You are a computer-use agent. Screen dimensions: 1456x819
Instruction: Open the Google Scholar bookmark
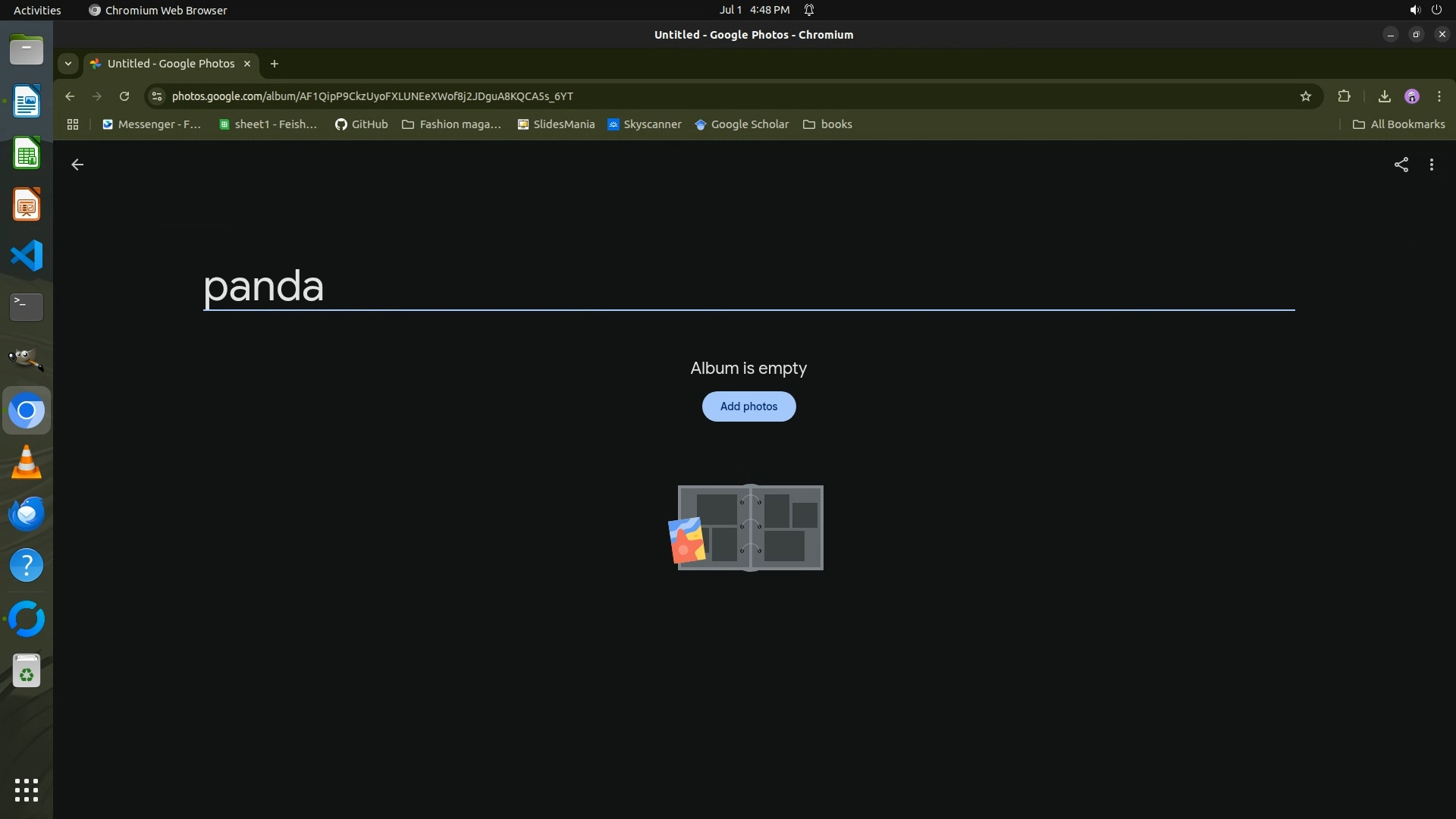click(741, 124)
